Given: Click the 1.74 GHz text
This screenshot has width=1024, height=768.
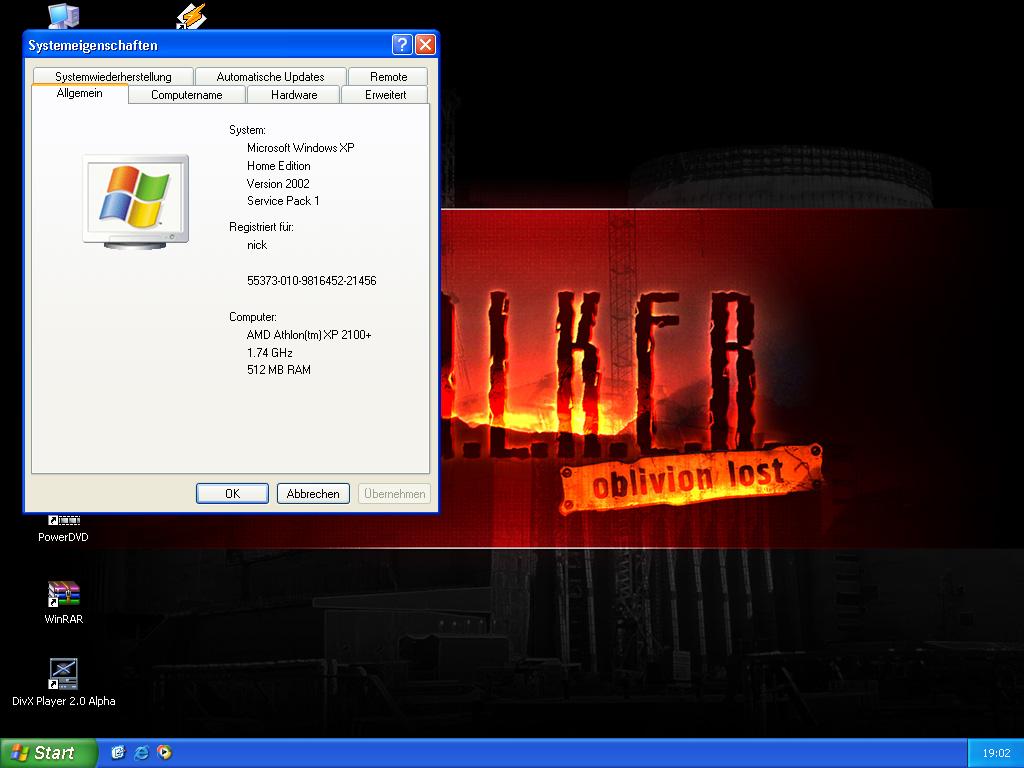Looking at the screenshot, I should tap(269, 353).
